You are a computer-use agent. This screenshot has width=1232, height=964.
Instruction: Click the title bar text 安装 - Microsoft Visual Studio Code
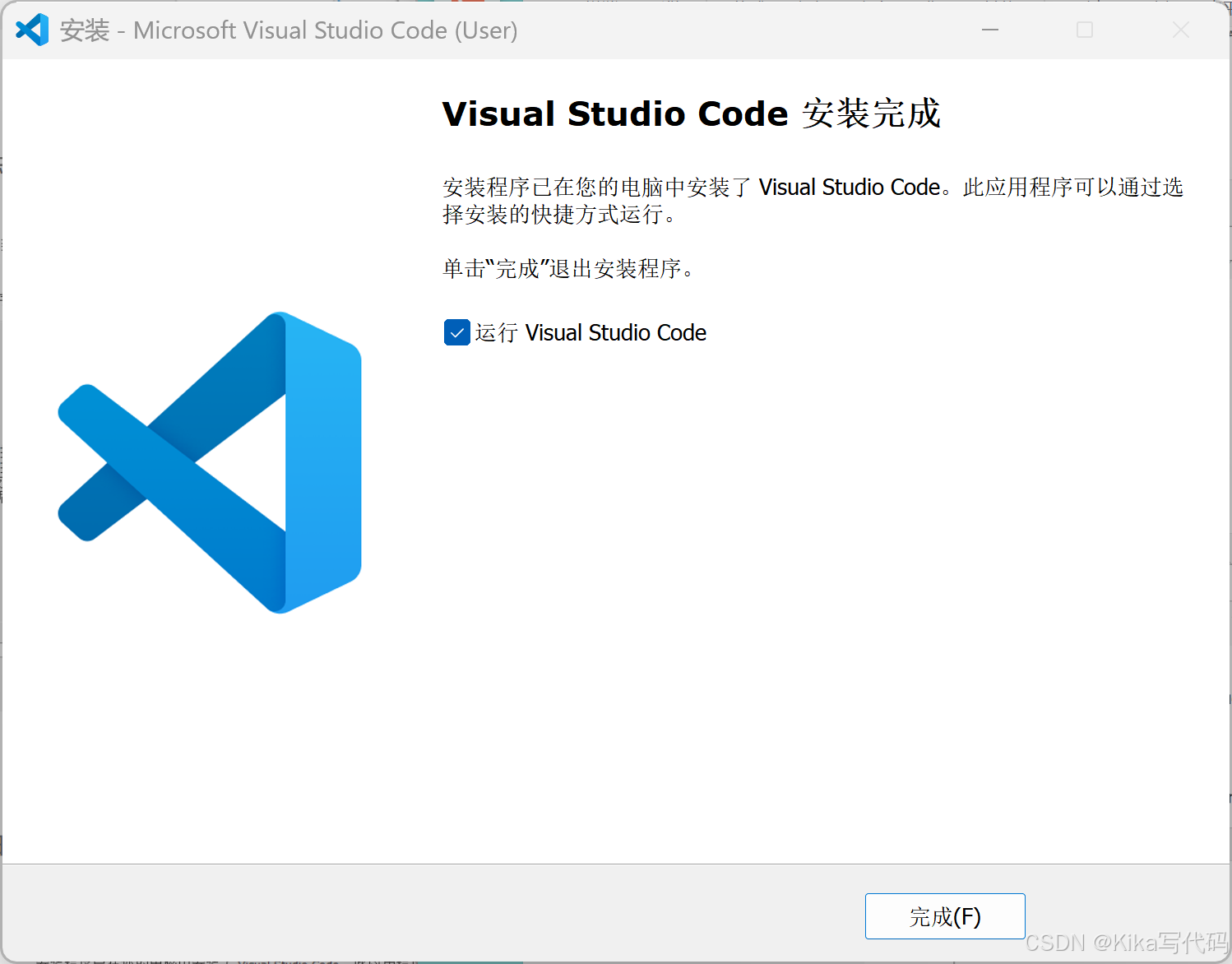pyautogui.click(x=288, y=30)
